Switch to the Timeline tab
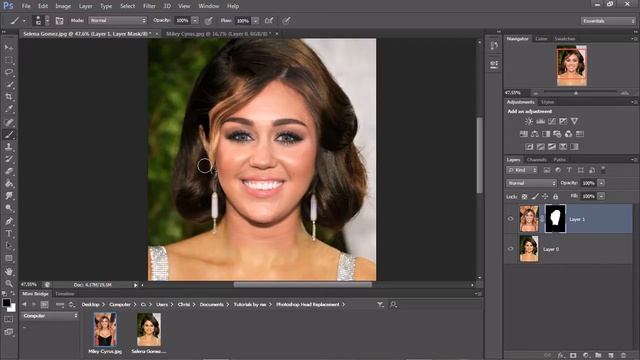This screenshot has width=640, height=360. (65, 294)
